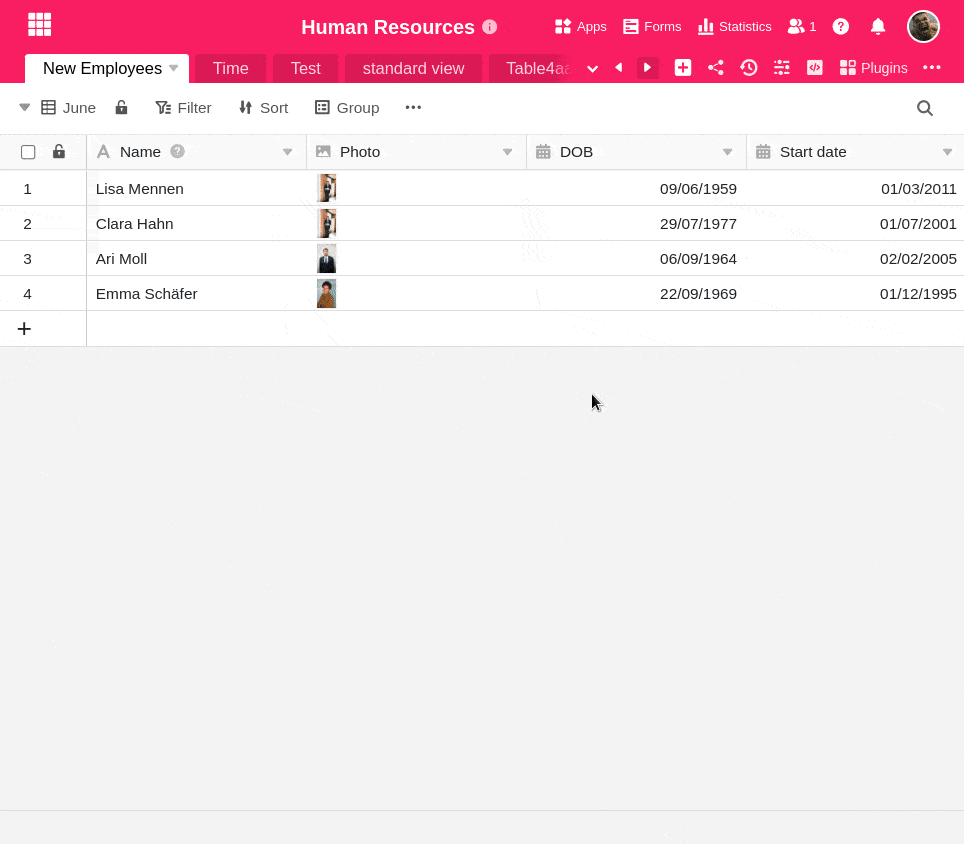Open the help question mark icon

(x=841, y=26)
